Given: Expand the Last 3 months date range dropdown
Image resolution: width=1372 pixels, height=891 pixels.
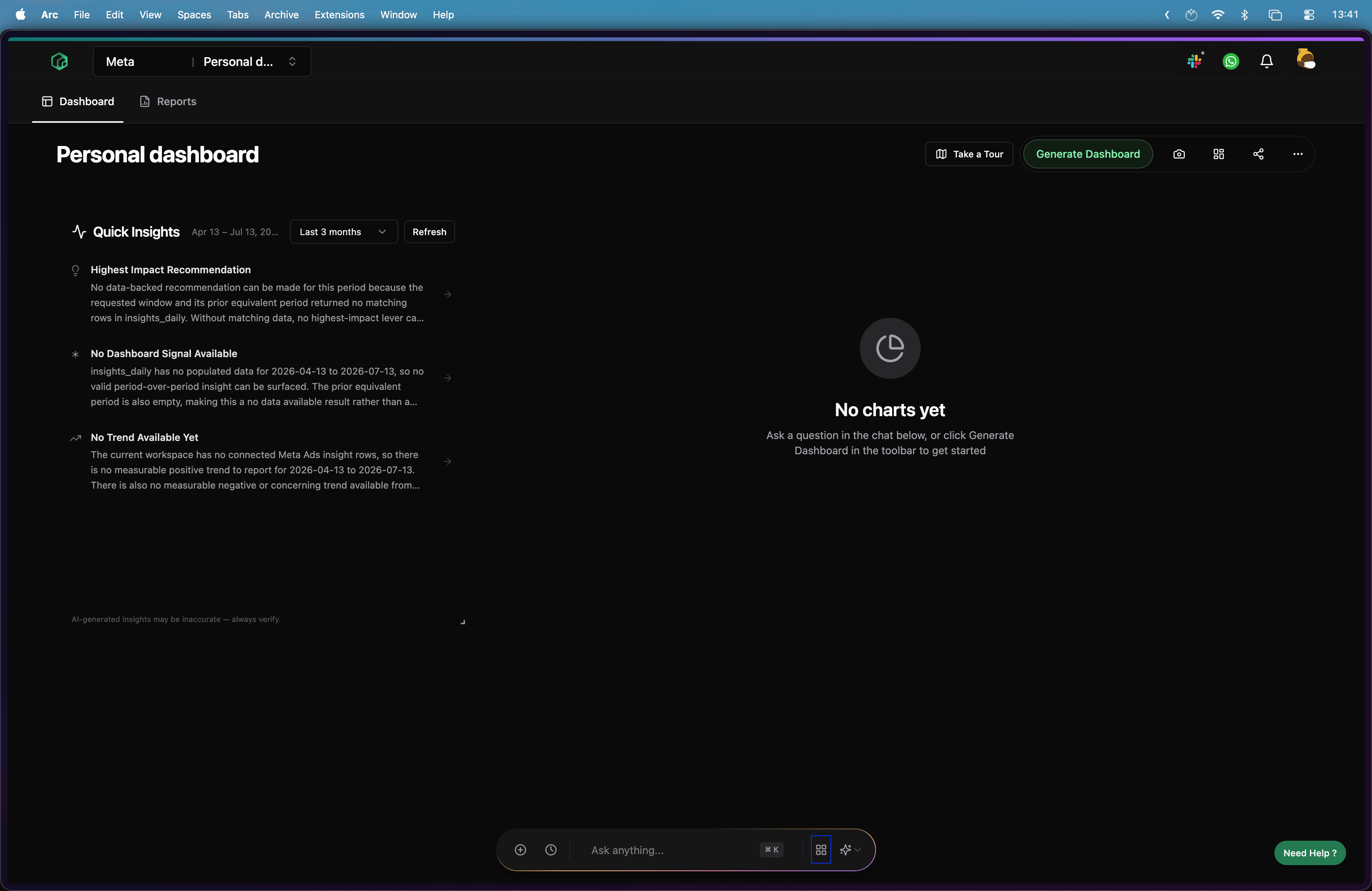Looking at the screenshot, I should click(344, 232).
